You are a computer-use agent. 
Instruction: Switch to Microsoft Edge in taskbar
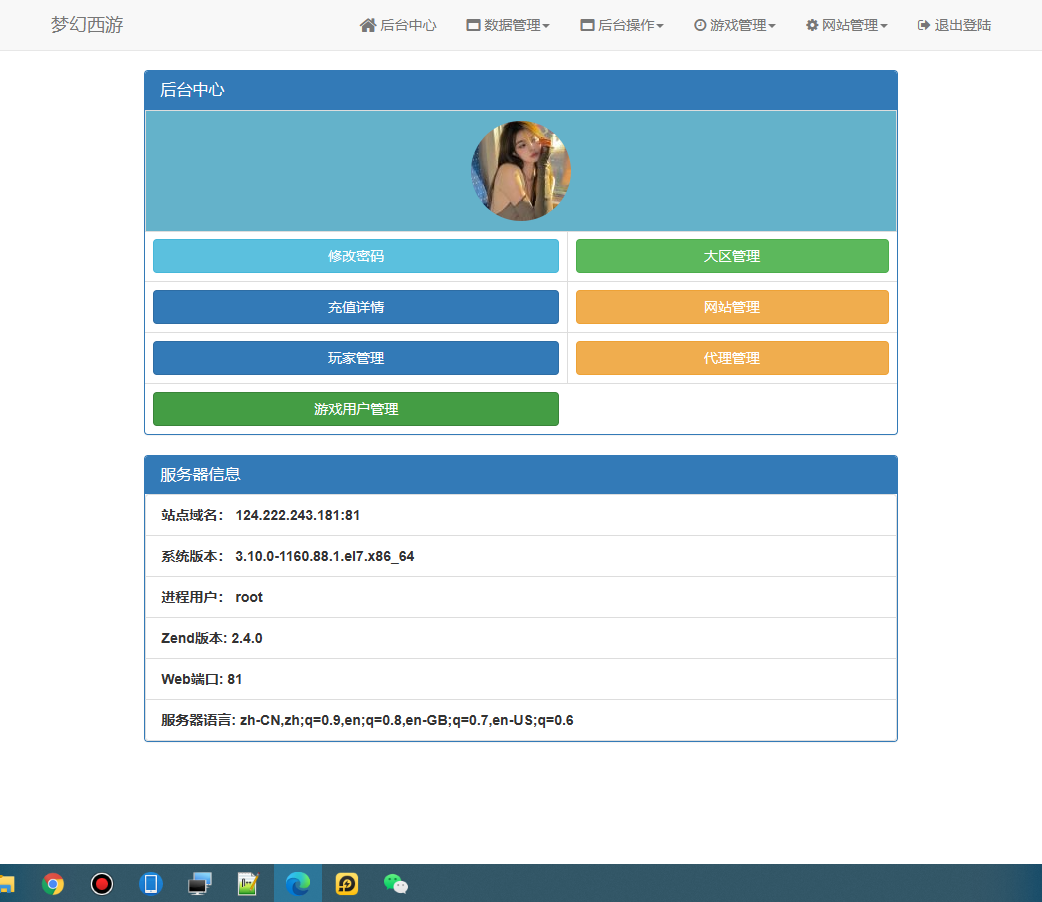coord(298,884)
